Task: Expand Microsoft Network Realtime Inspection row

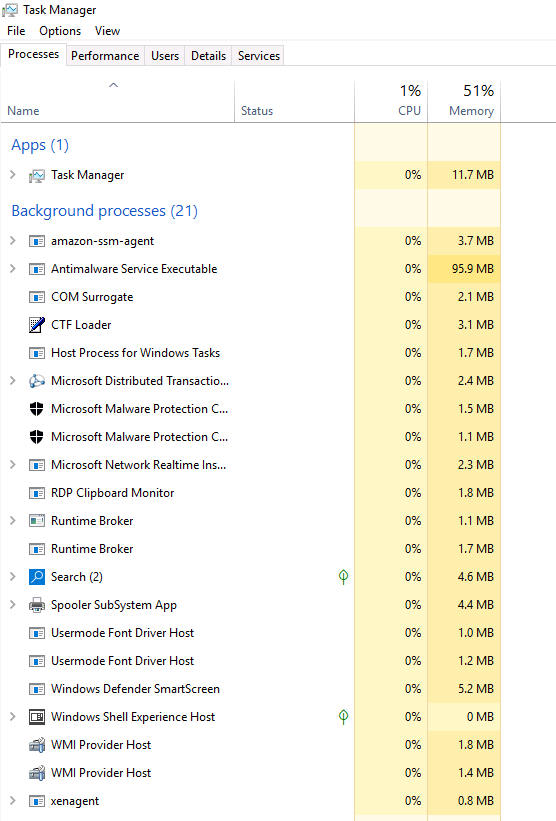Action: tap(13, 464)
